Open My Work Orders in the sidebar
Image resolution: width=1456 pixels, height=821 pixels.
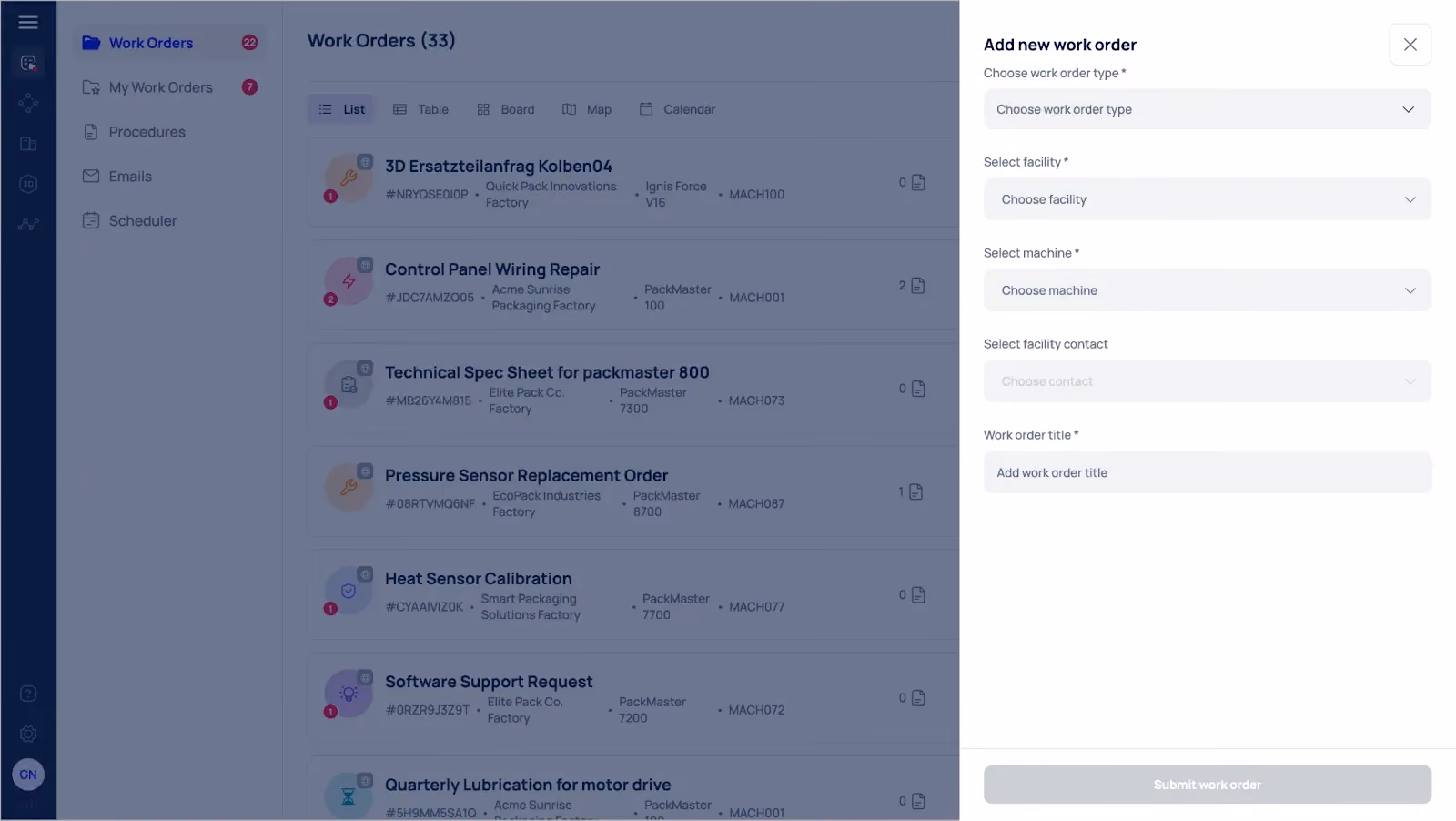169,87
